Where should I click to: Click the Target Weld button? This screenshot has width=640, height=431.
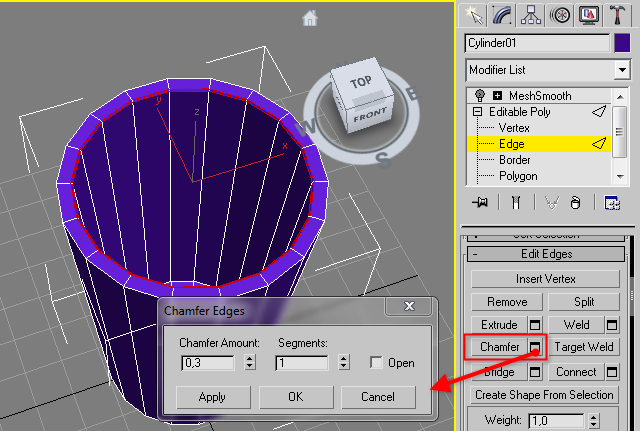coord(584,347)
